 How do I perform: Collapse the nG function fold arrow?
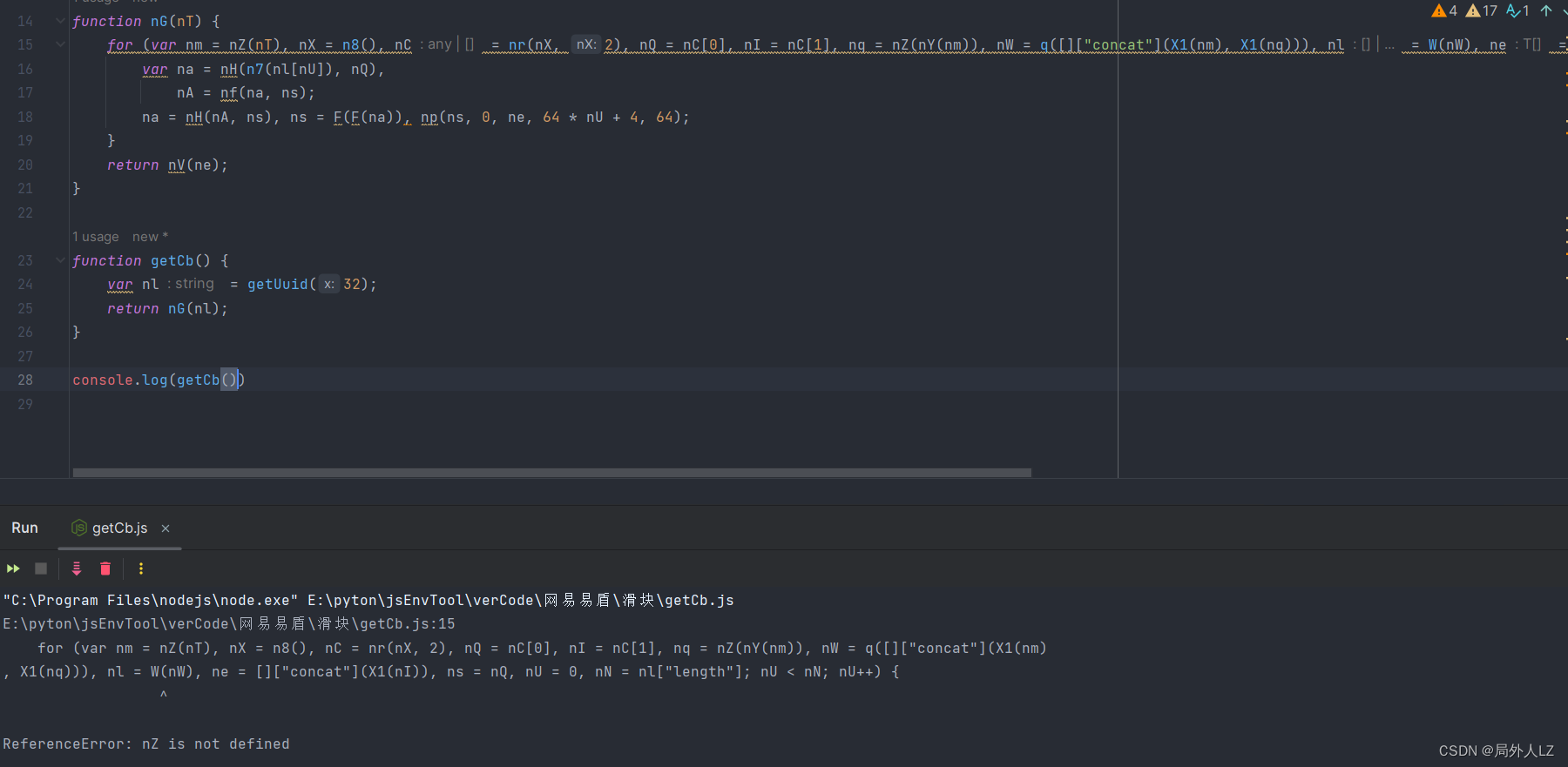point(60,21)
